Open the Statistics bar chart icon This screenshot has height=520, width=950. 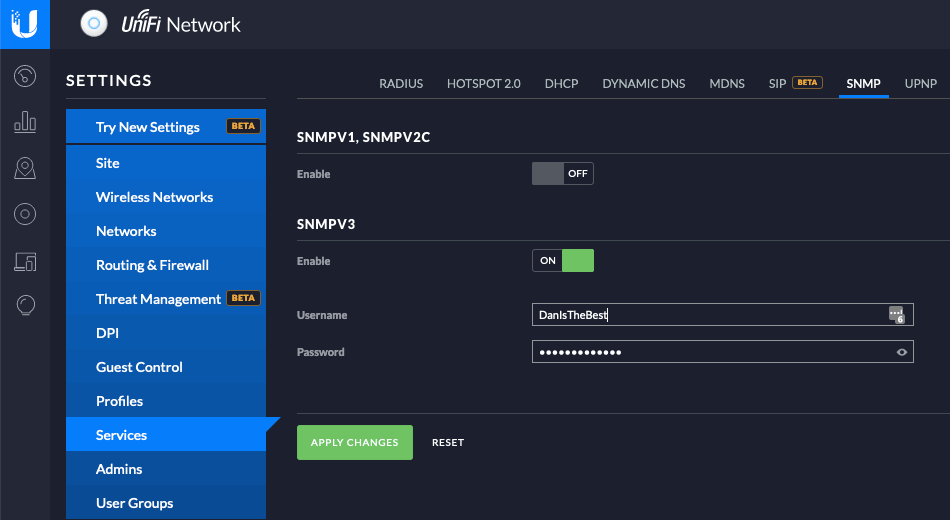pyautogui.click(x=26, y=123)
